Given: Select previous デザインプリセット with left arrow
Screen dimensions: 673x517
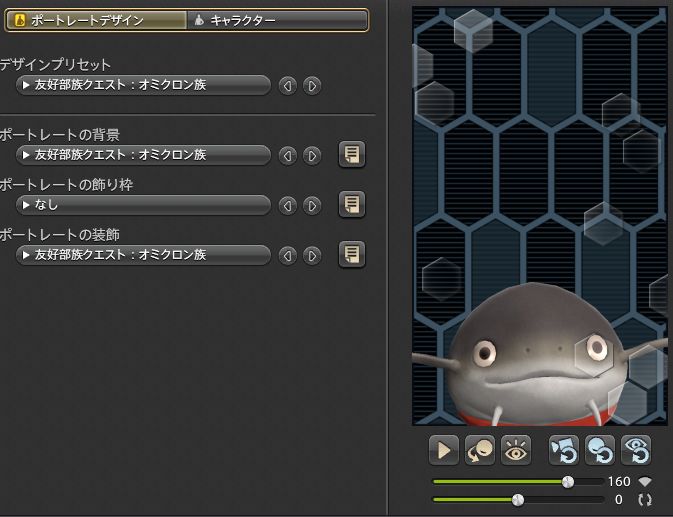Looking at the screenshot, I should point(288,86).
